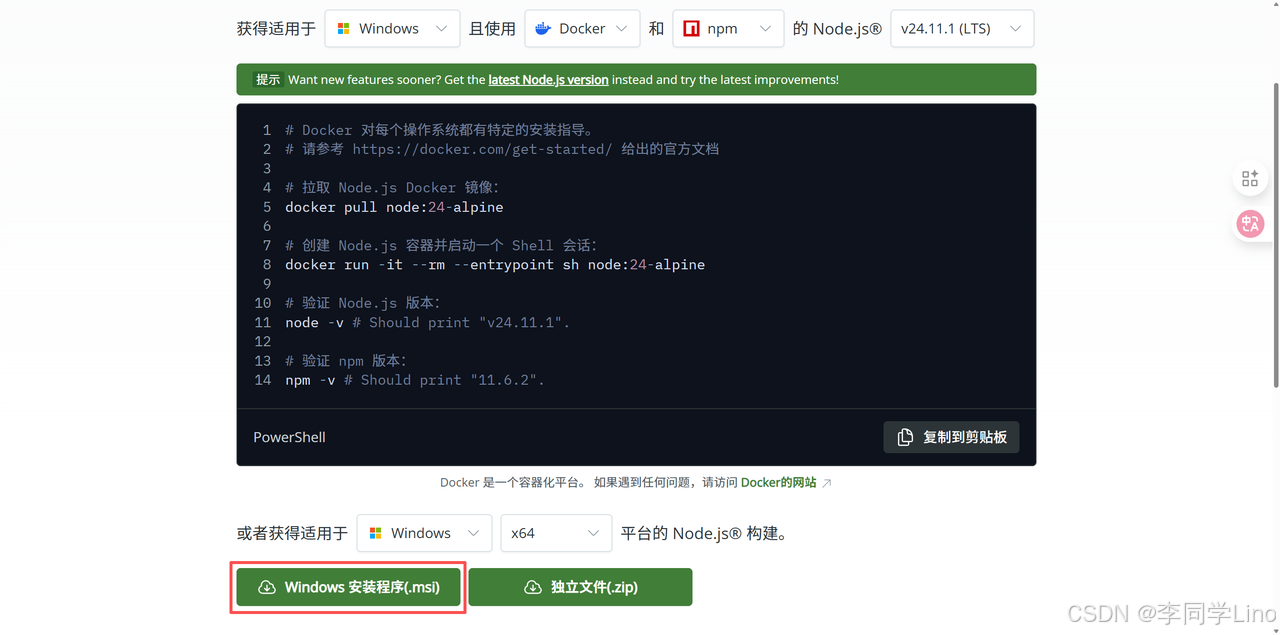Viewport: 1280px width, 635px height.
Task: Click the npm logo icon
Action: coord(692,28)
